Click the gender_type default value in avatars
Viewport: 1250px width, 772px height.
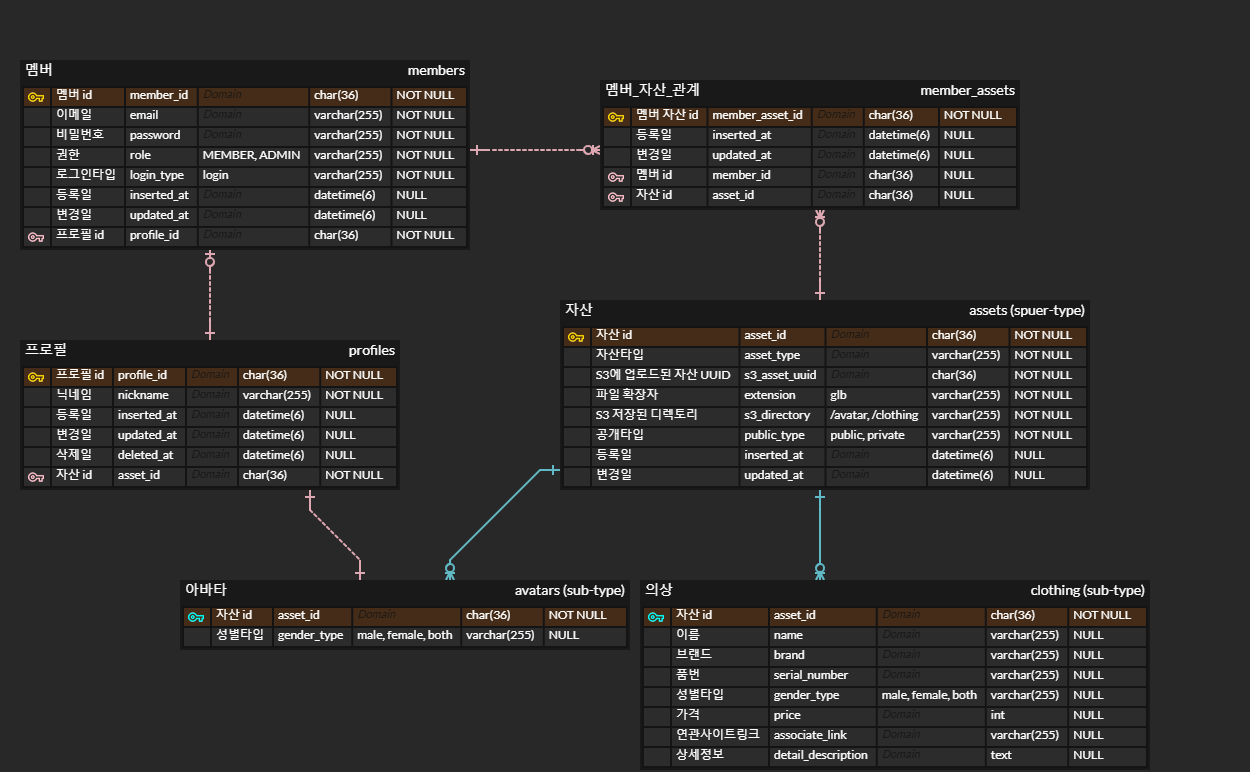[x=405, y=634]
